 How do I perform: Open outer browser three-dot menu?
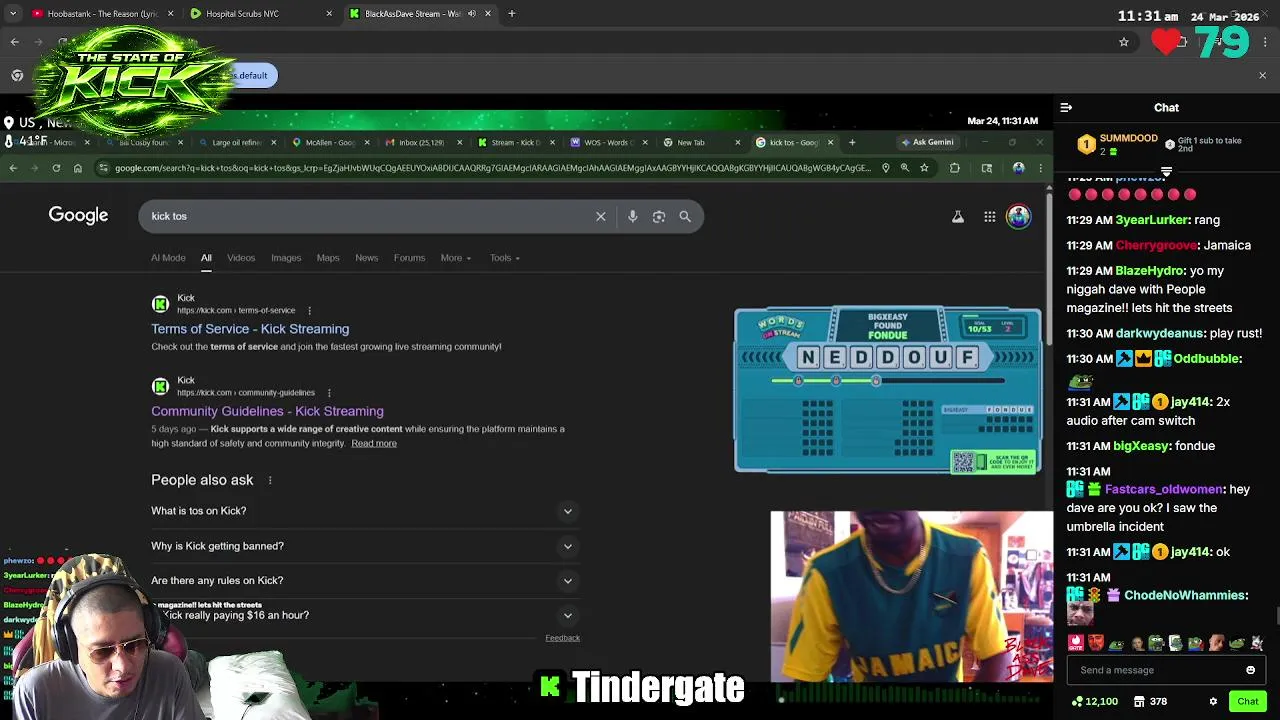(x=1265, y=42)
